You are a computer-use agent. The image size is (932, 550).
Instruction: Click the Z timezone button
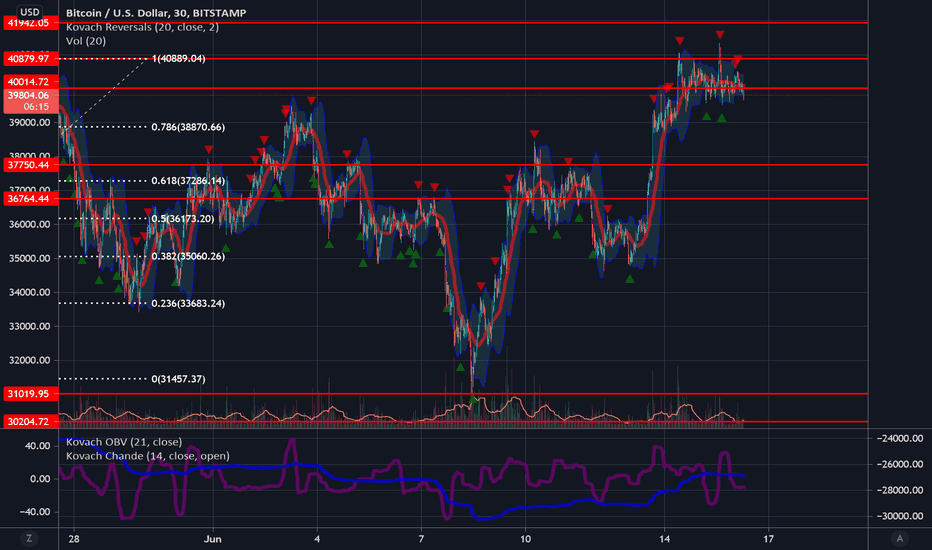point(29,539)
